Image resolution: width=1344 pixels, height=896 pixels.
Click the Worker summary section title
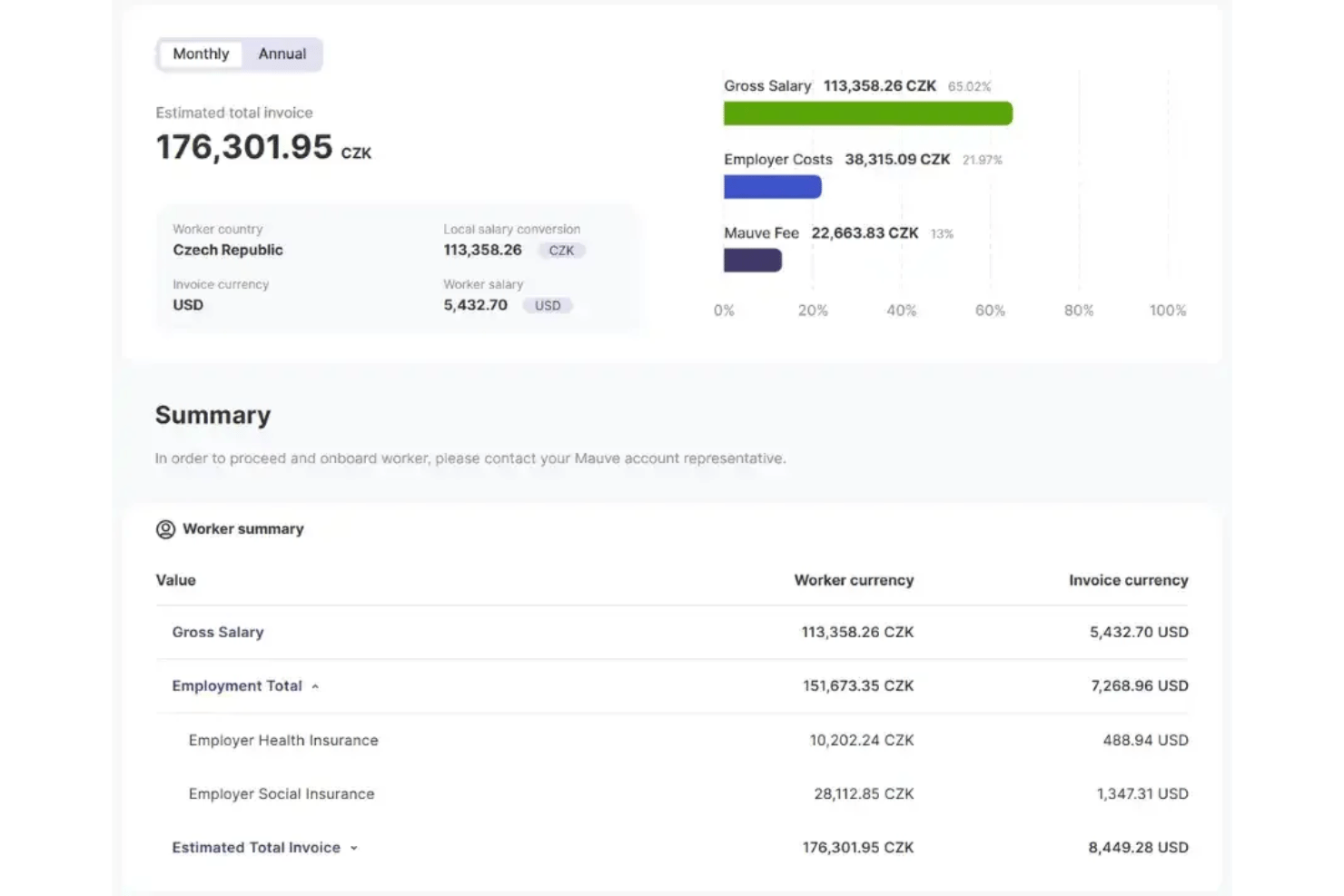point(243,529)
